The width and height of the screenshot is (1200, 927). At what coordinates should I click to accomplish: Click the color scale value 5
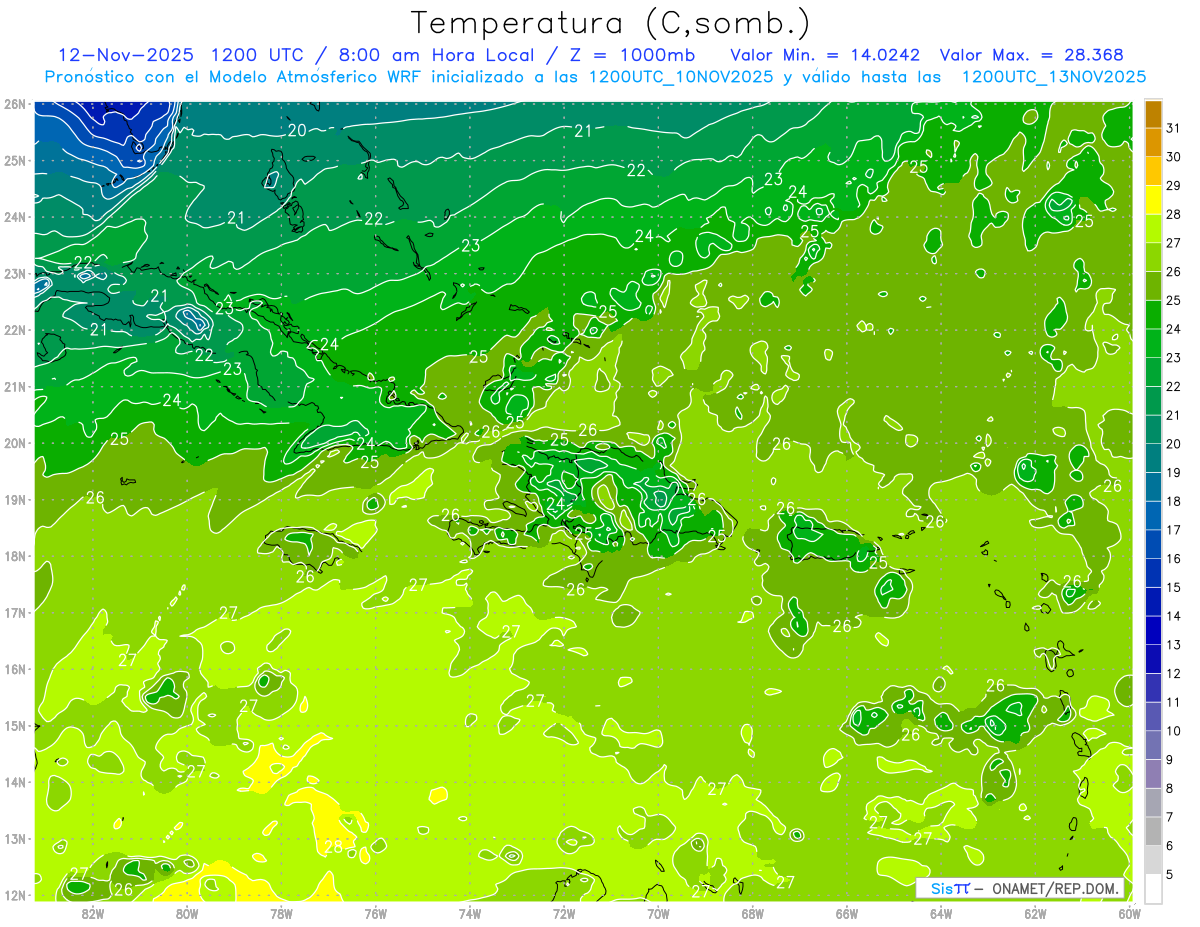point(1170,874)
